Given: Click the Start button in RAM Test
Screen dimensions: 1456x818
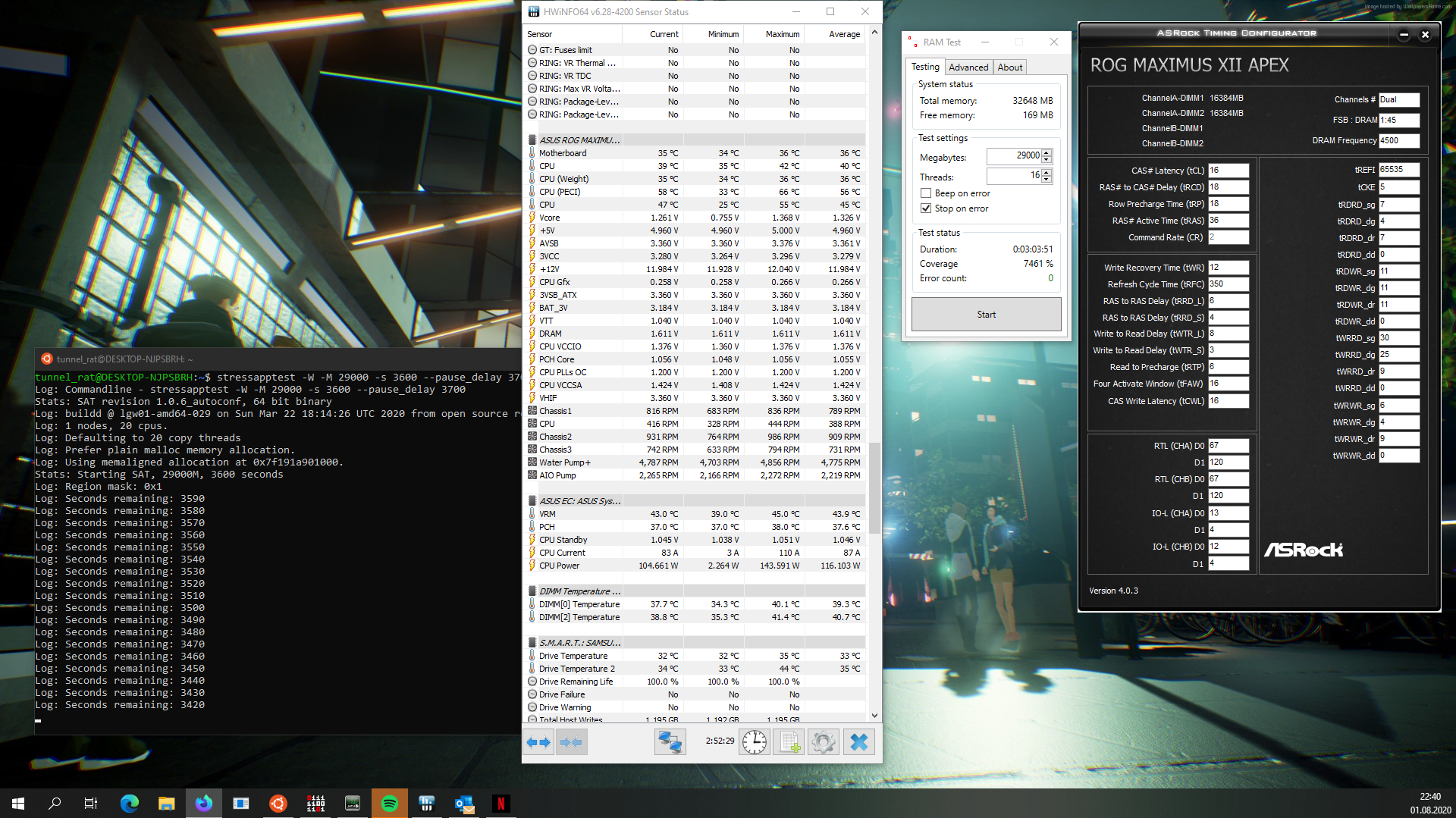Looking at the screenshot, I should (986, 314).
